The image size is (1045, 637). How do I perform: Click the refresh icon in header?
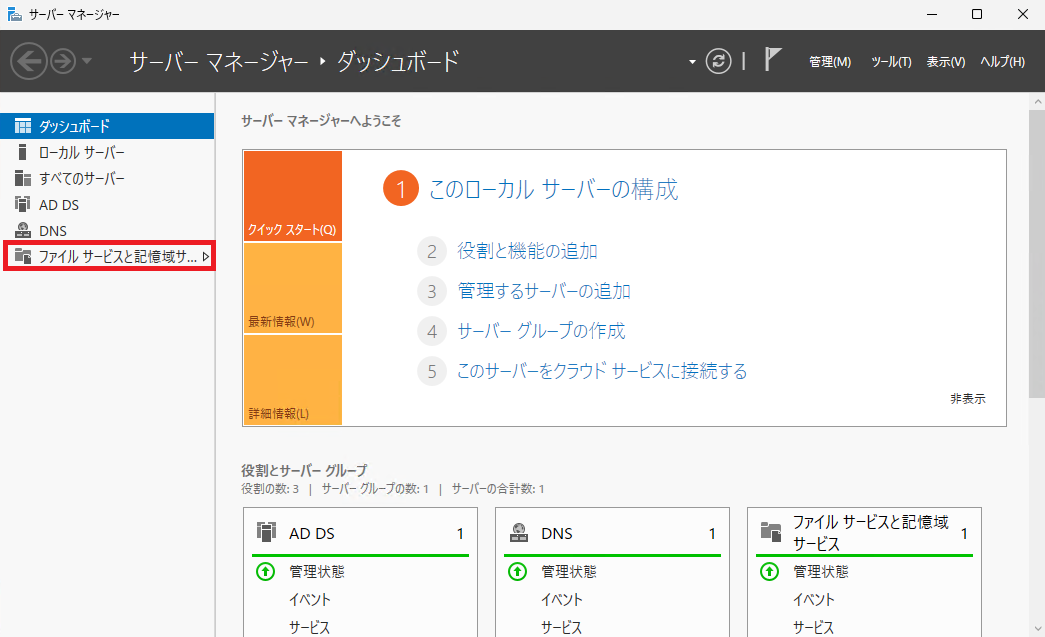(718, 61)
